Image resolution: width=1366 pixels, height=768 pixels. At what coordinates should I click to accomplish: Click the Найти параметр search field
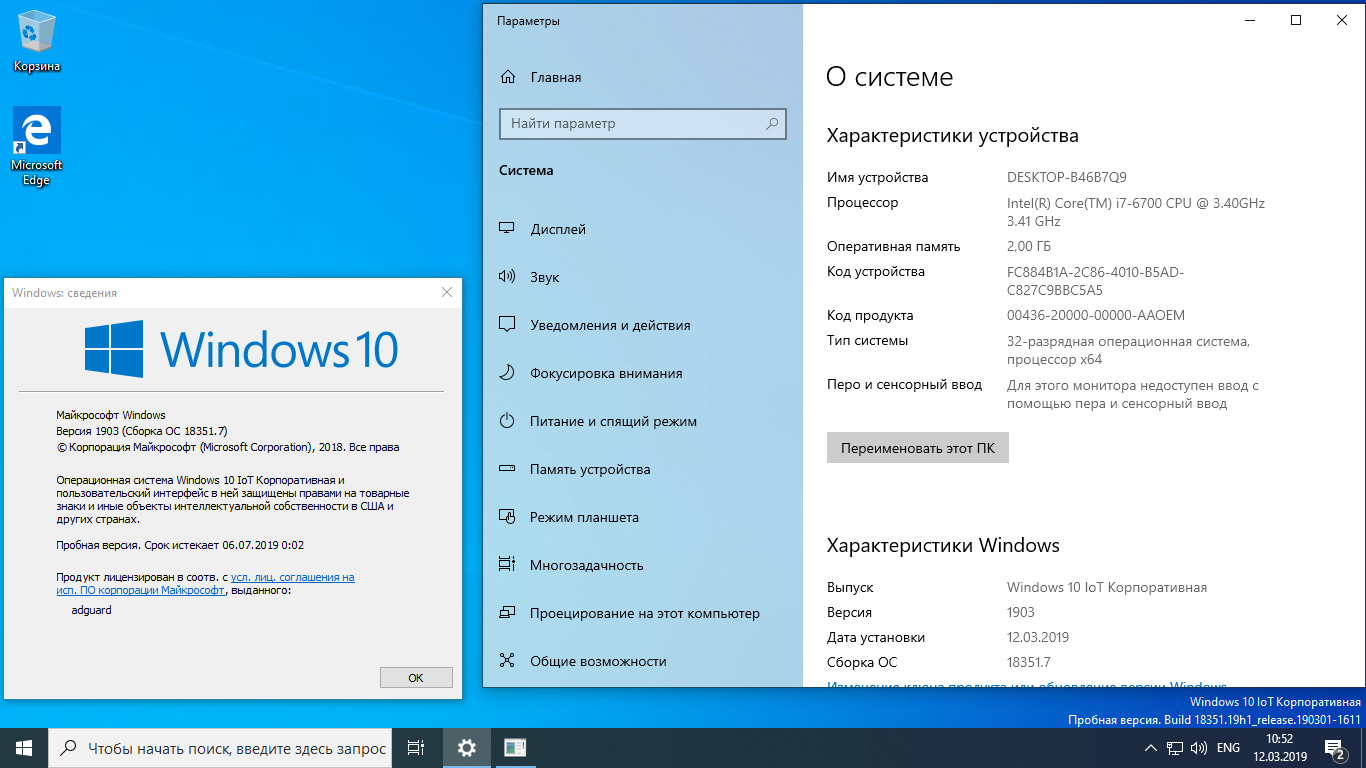[643, 124]
